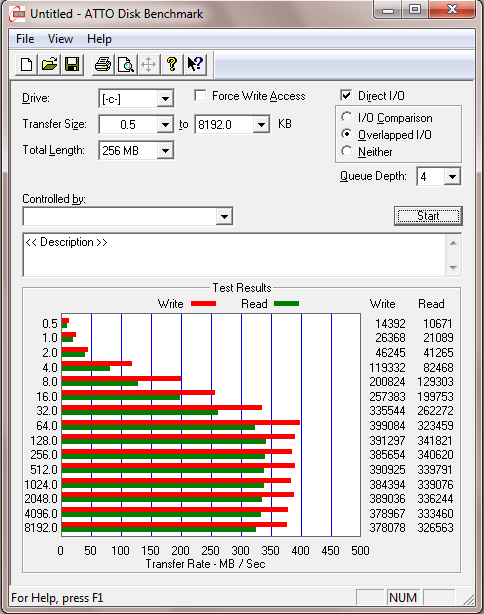The image size is (484, 614).
Task: Minimize the ATTO Disk Benchmark window
Action: tap(388, 9)
